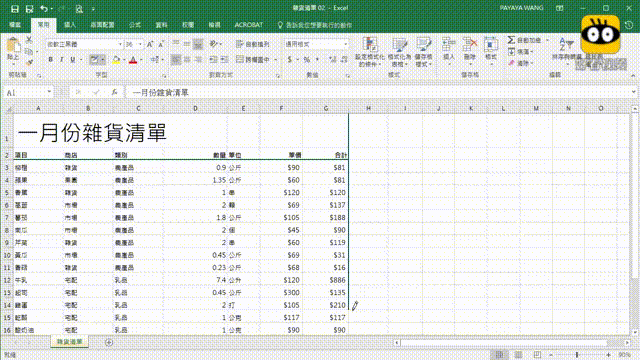
Task: Toggle Underline formatting
Action: click(73, 60)
